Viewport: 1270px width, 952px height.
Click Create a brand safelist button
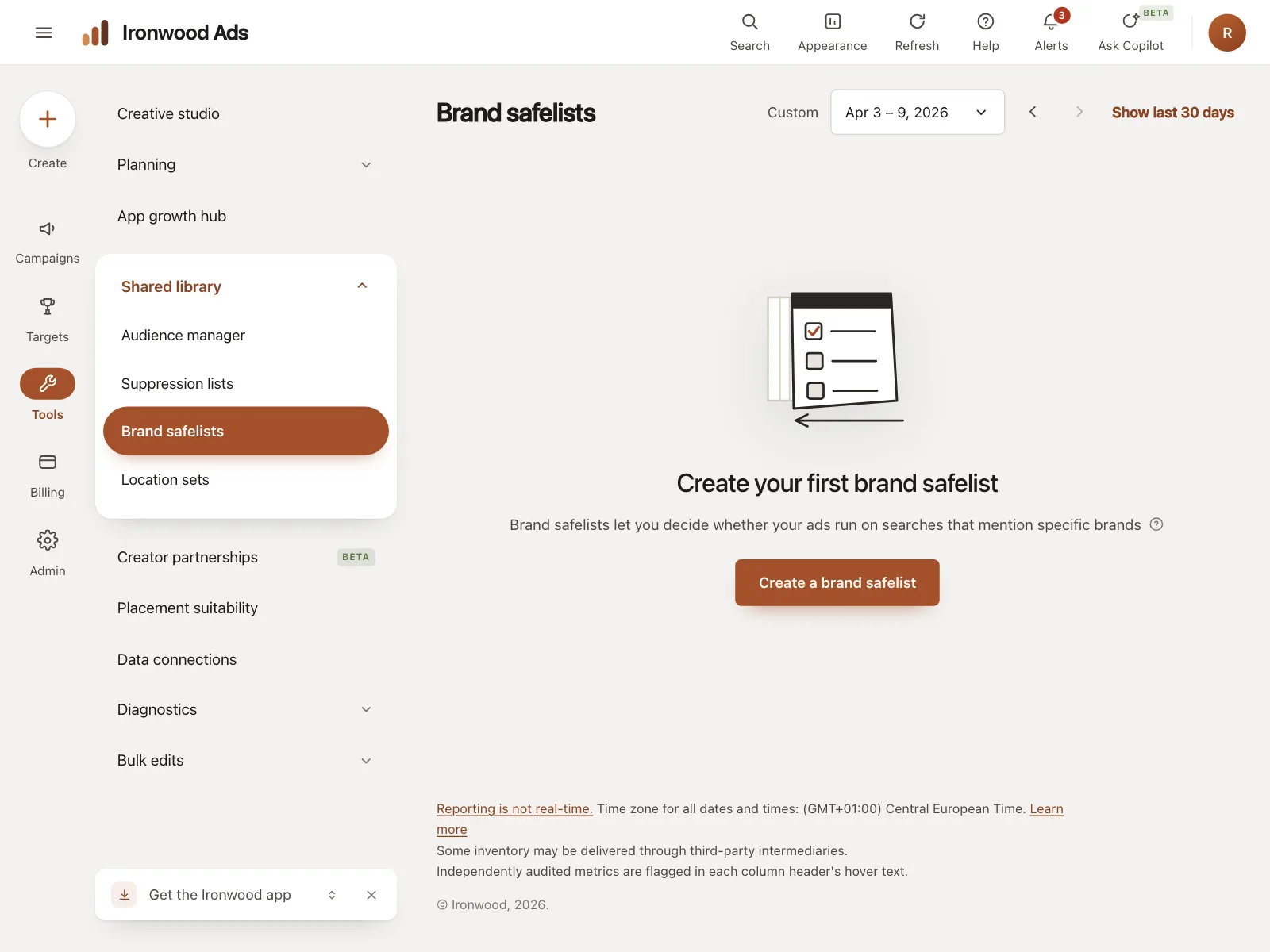click(x=837, y=582)
